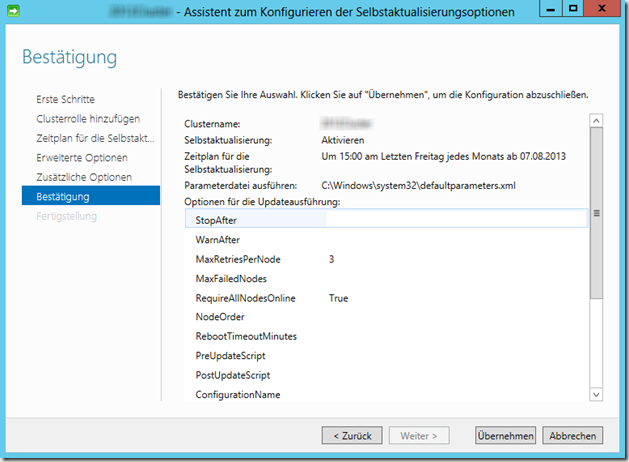Click the defaultparameters.xml path text
629x462 pixels.
click(418, 186)
